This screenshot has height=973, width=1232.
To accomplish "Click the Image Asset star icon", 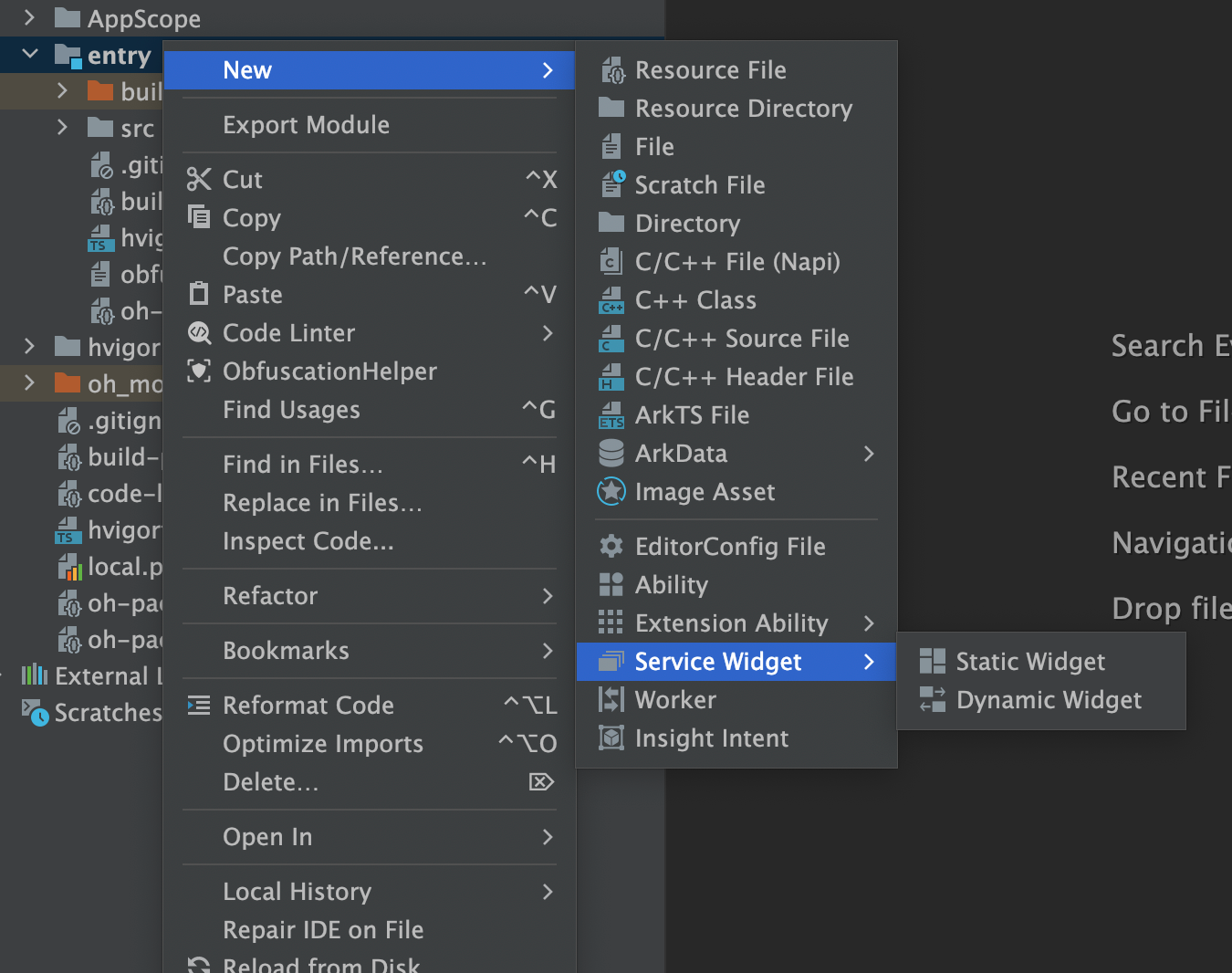I will 611,492.
